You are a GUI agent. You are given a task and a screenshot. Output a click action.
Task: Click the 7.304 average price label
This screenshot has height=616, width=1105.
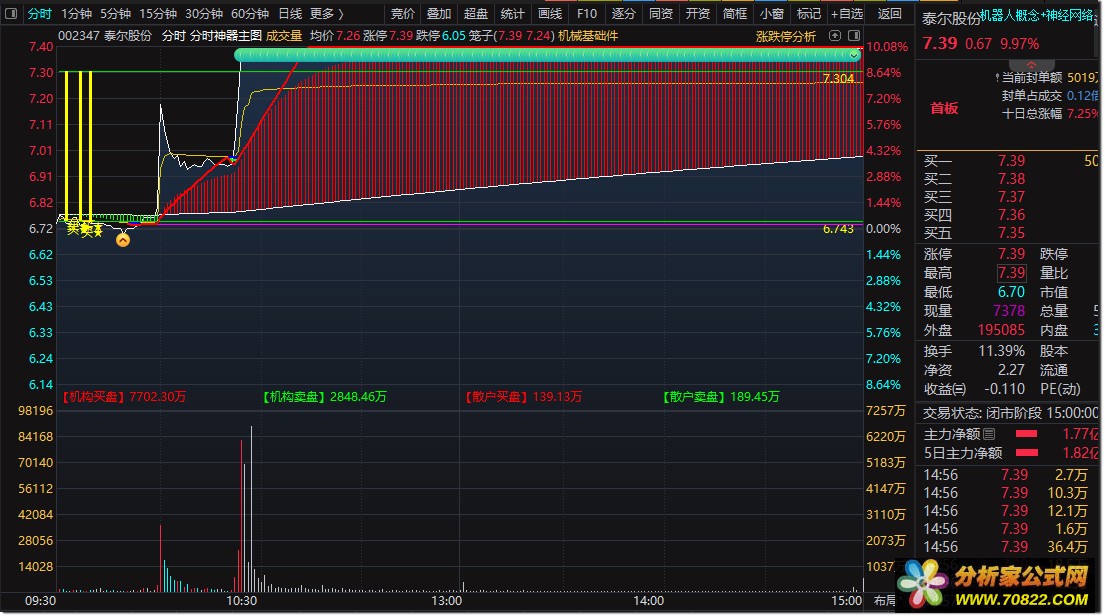(838, 79)
